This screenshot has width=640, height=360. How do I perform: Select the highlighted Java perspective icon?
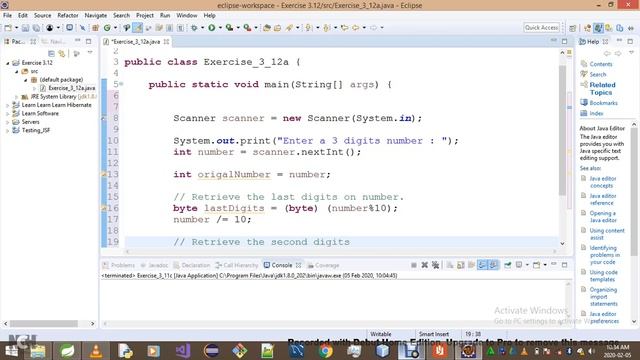598,28
